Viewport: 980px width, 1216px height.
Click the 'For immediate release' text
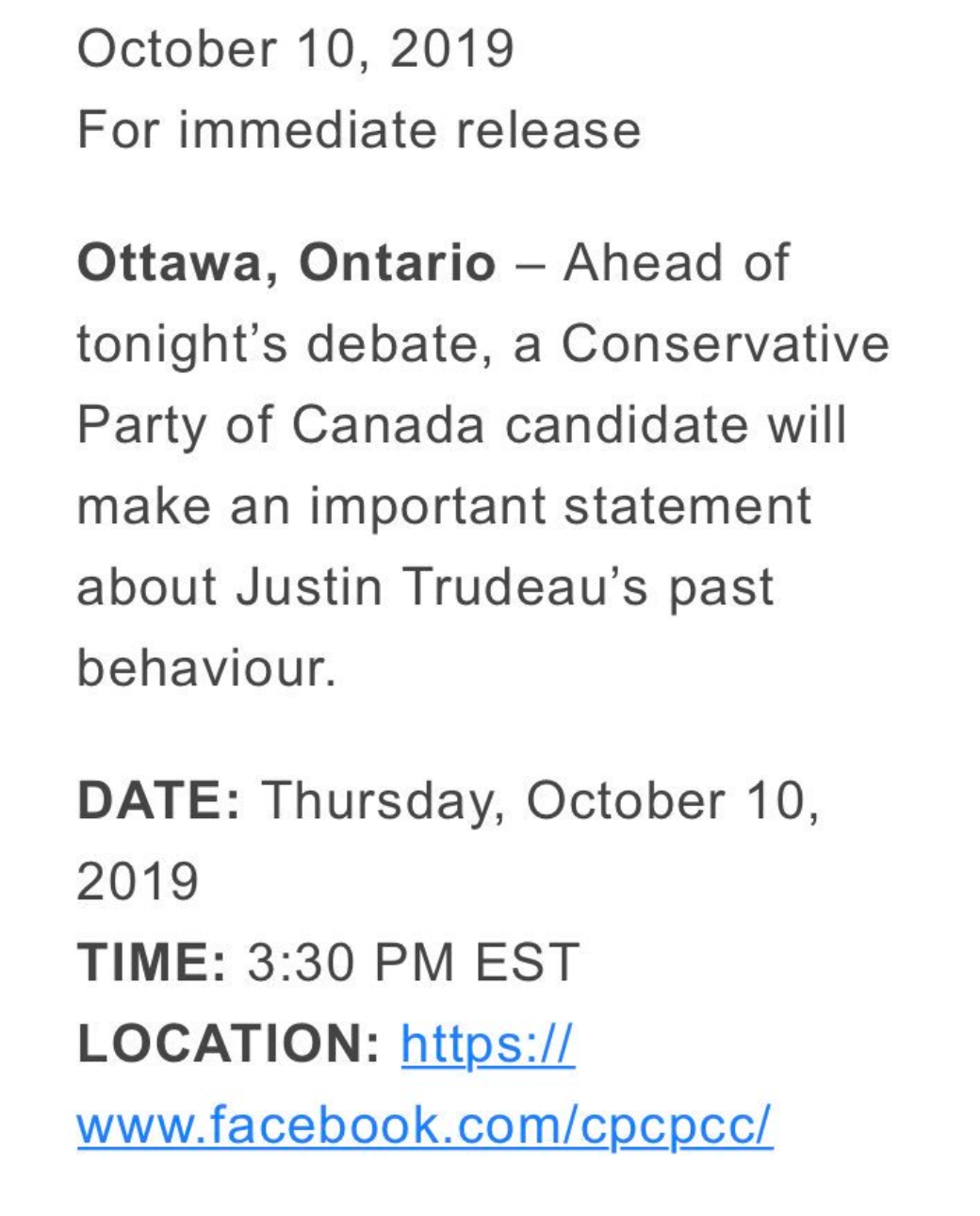click(359, 130)
